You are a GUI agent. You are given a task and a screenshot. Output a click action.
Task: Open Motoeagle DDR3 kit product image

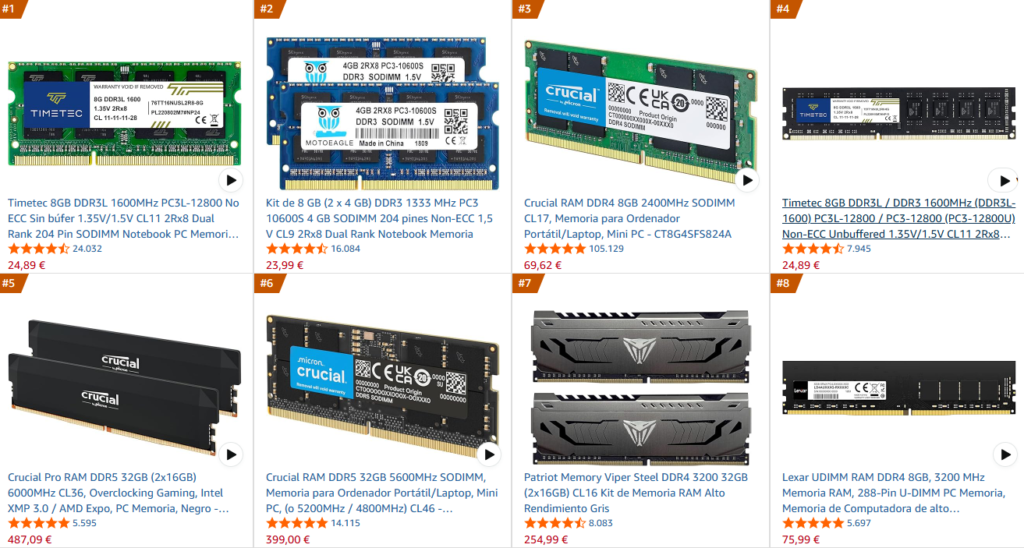(382, 112)
